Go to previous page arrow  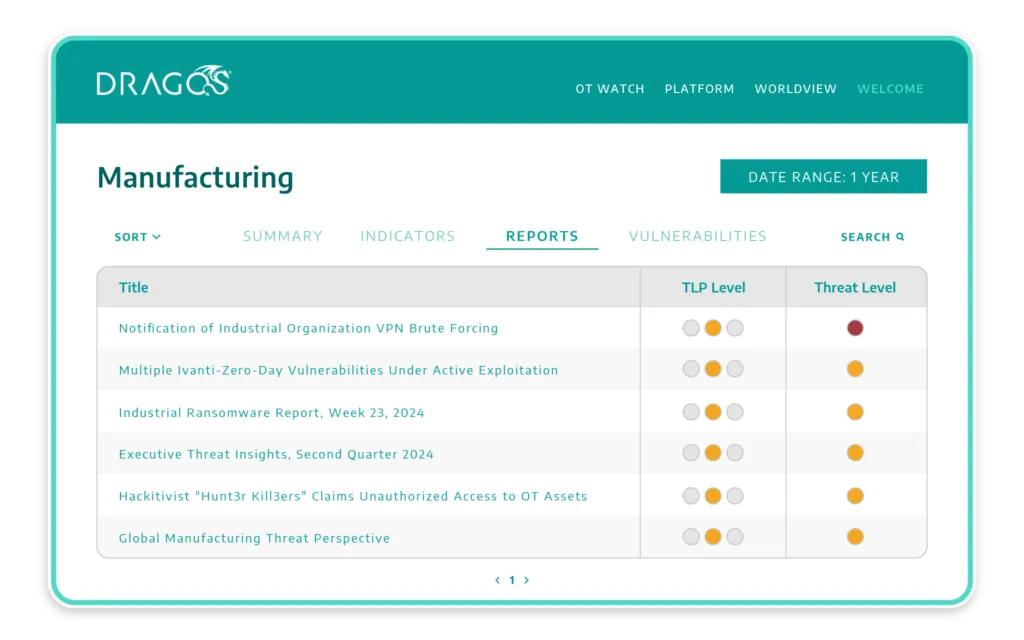497,580
